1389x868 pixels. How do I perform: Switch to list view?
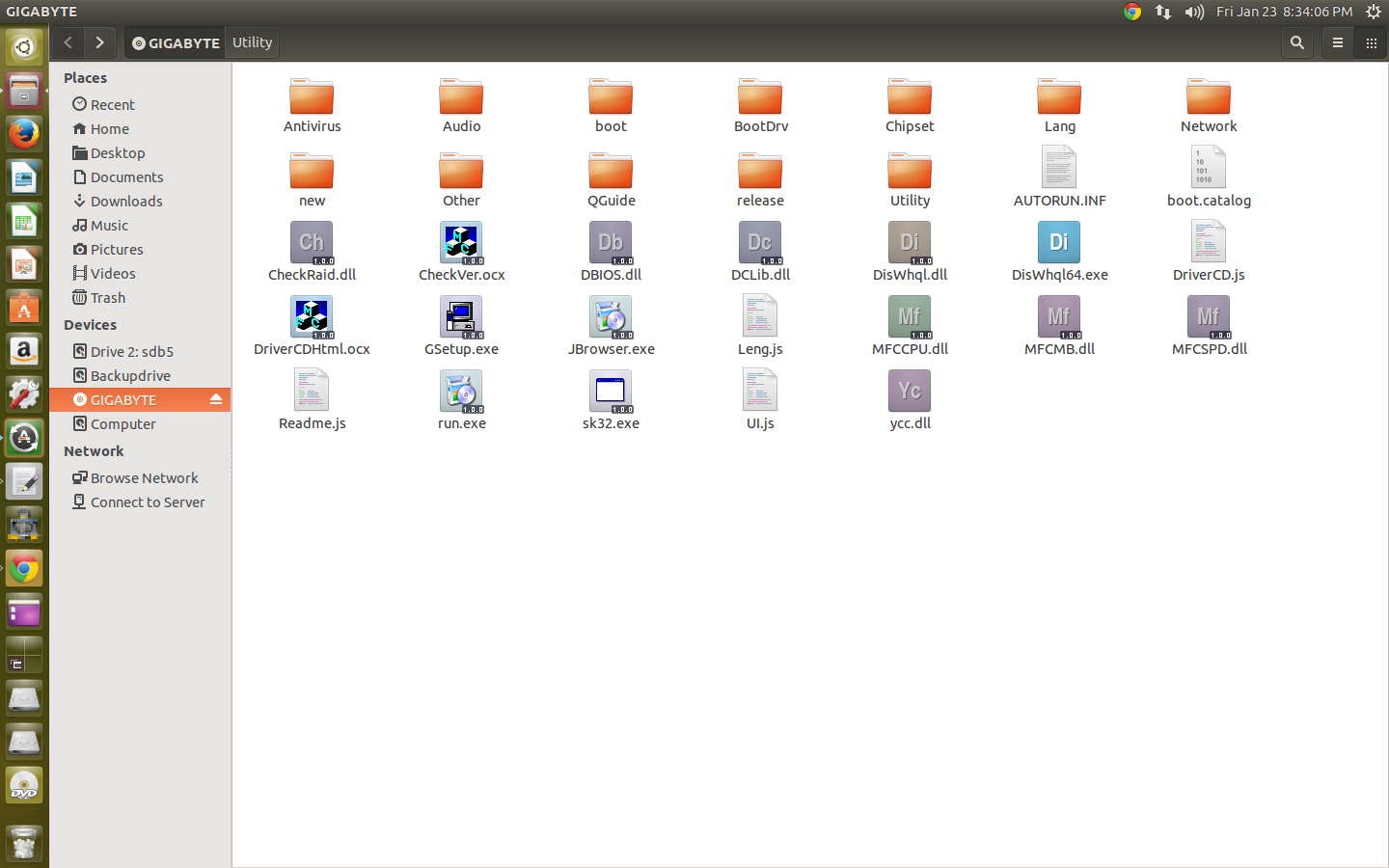point(1338,42)
